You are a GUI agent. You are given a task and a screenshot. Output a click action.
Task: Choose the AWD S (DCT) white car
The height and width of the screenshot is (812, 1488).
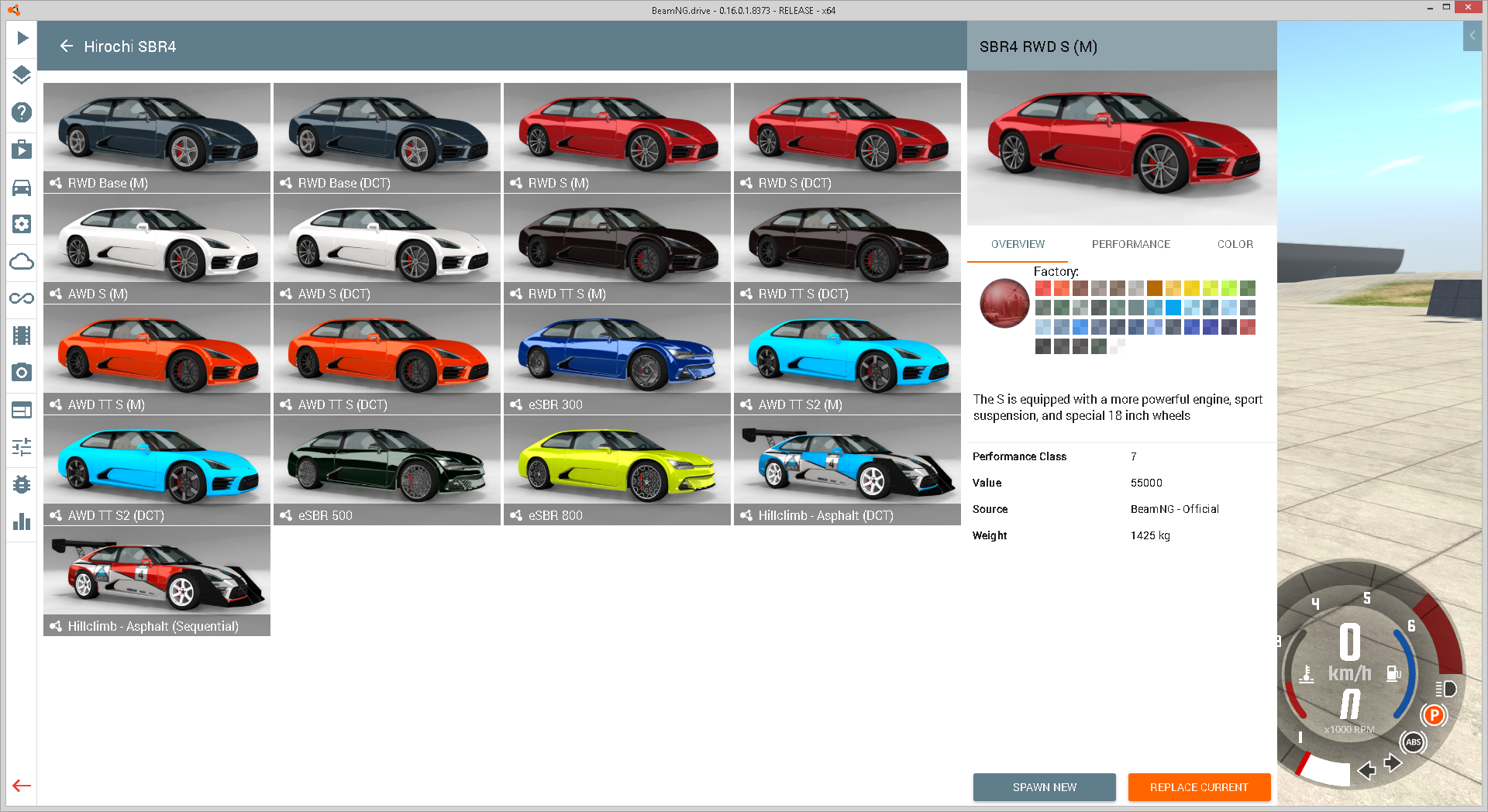(x=387, y=249)
